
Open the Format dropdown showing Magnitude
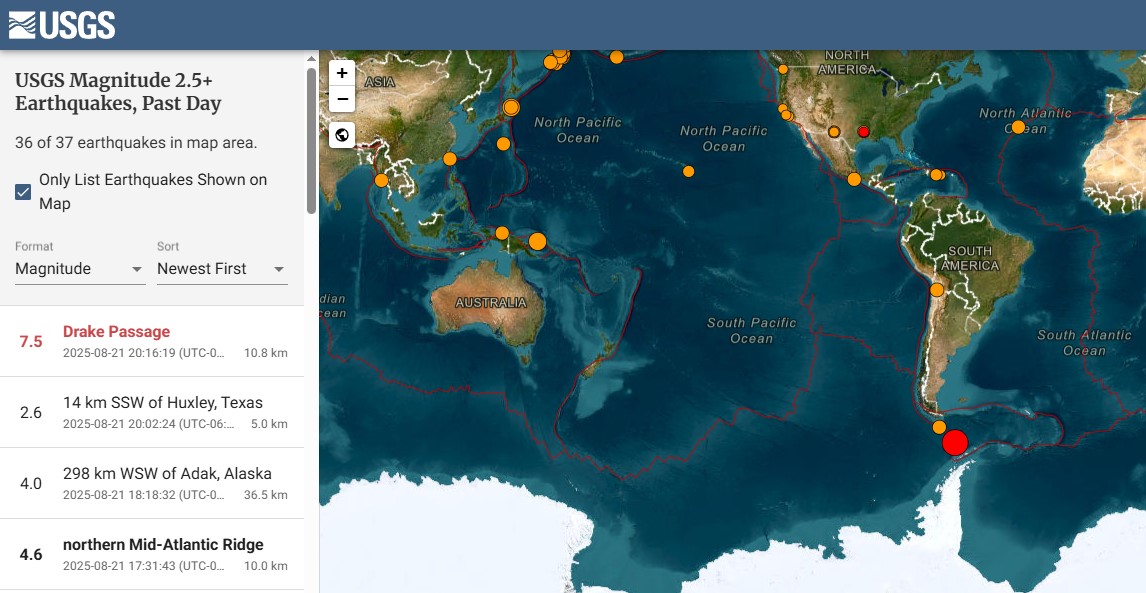click(80, 268)
